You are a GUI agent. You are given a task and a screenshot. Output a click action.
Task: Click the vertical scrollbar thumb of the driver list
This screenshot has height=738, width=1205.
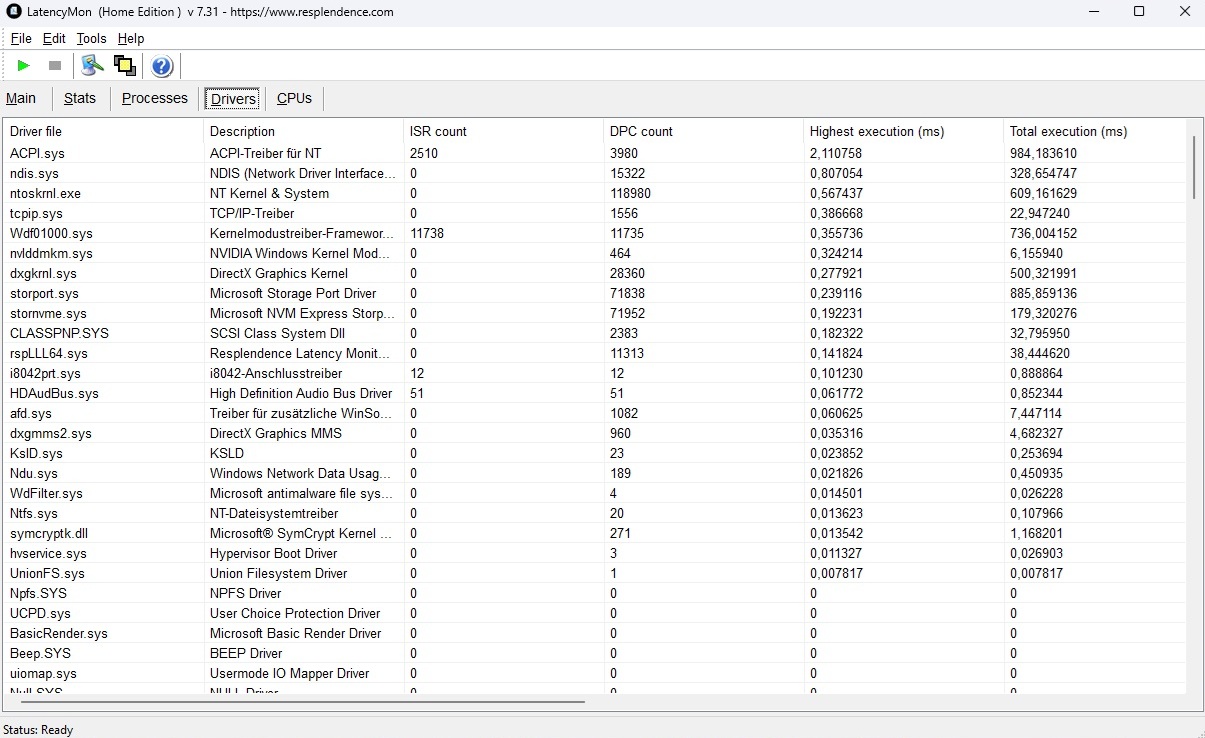(1194, 168)
